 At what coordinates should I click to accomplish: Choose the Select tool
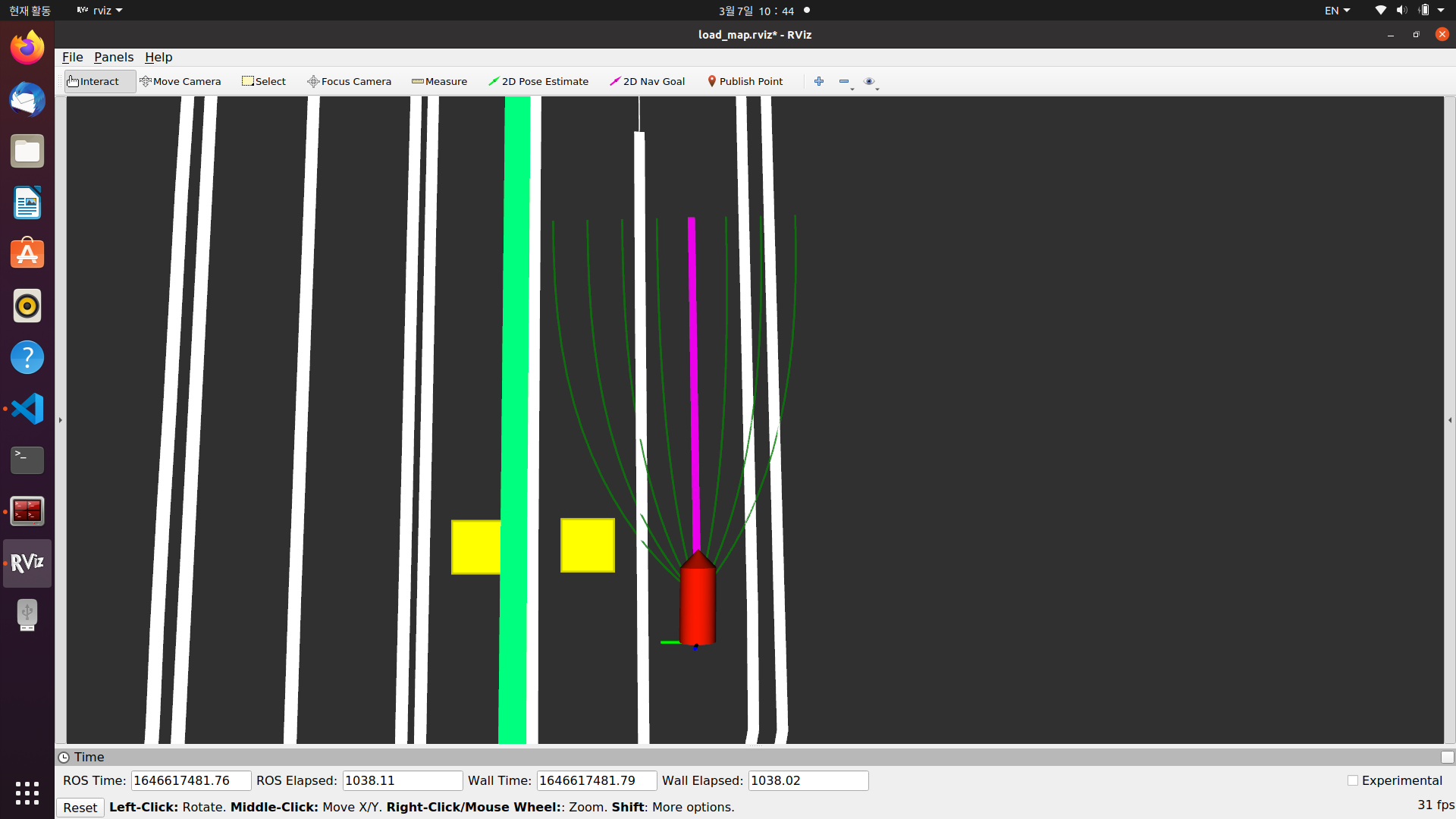(x=264, y=81)
